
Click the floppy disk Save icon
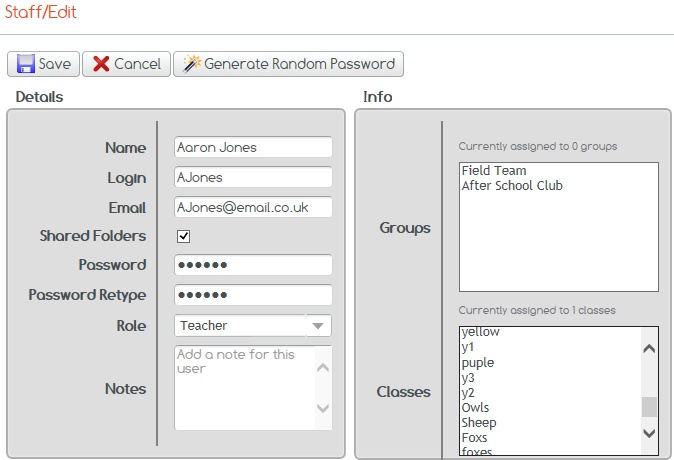coord(24,64)
